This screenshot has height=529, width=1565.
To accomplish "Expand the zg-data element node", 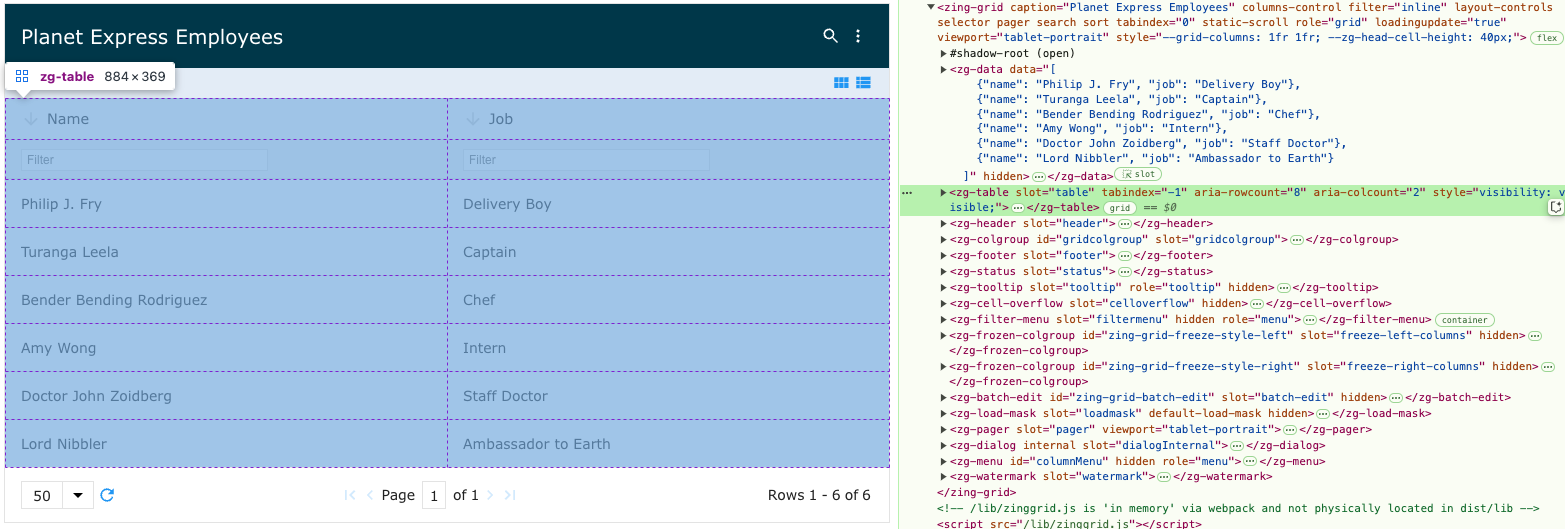I will (944, 69).
